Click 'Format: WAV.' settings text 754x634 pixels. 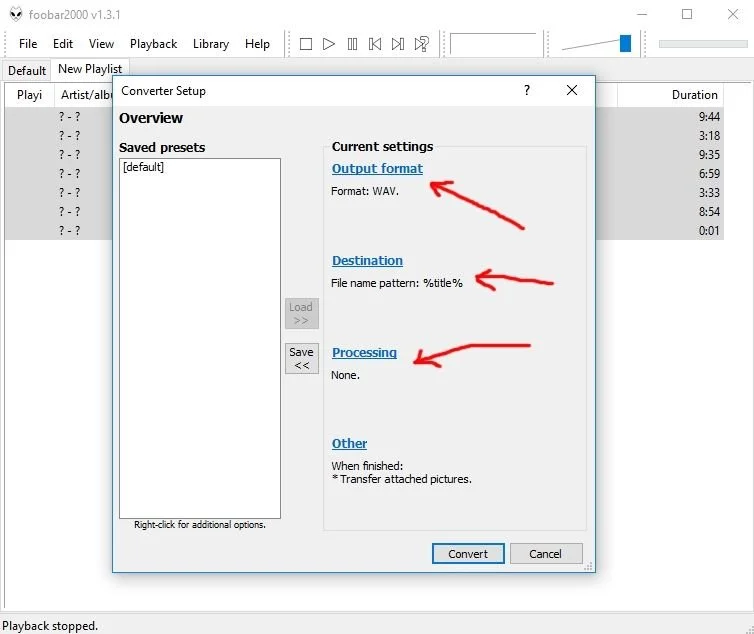(365, 191)
